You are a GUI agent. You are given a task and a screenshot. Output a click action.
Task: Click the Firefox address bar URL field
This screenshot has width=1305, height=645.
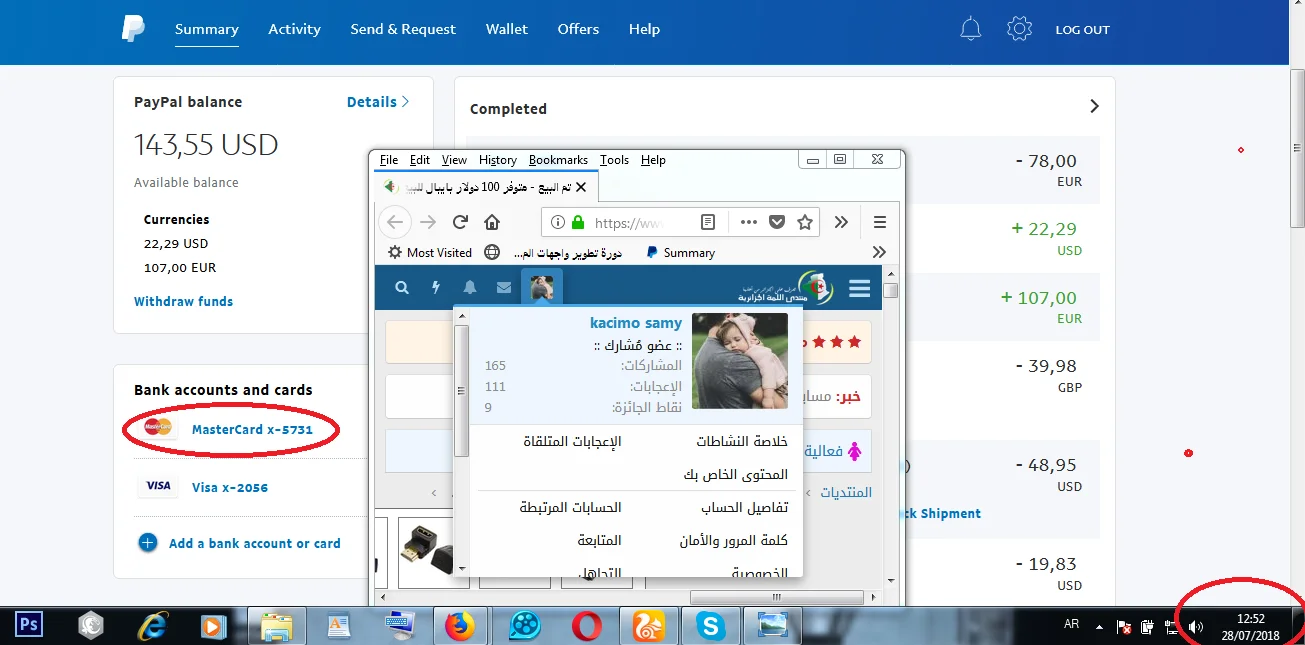click(640, 222)
